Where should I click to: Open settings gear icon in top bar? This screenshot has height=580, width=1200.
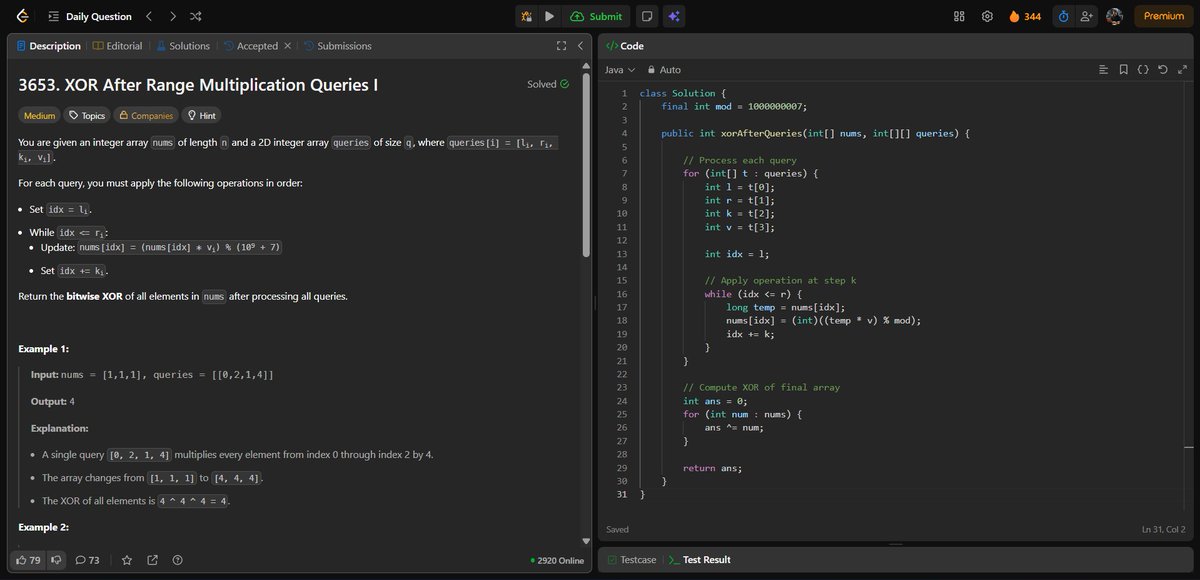(x=987, y=16)
